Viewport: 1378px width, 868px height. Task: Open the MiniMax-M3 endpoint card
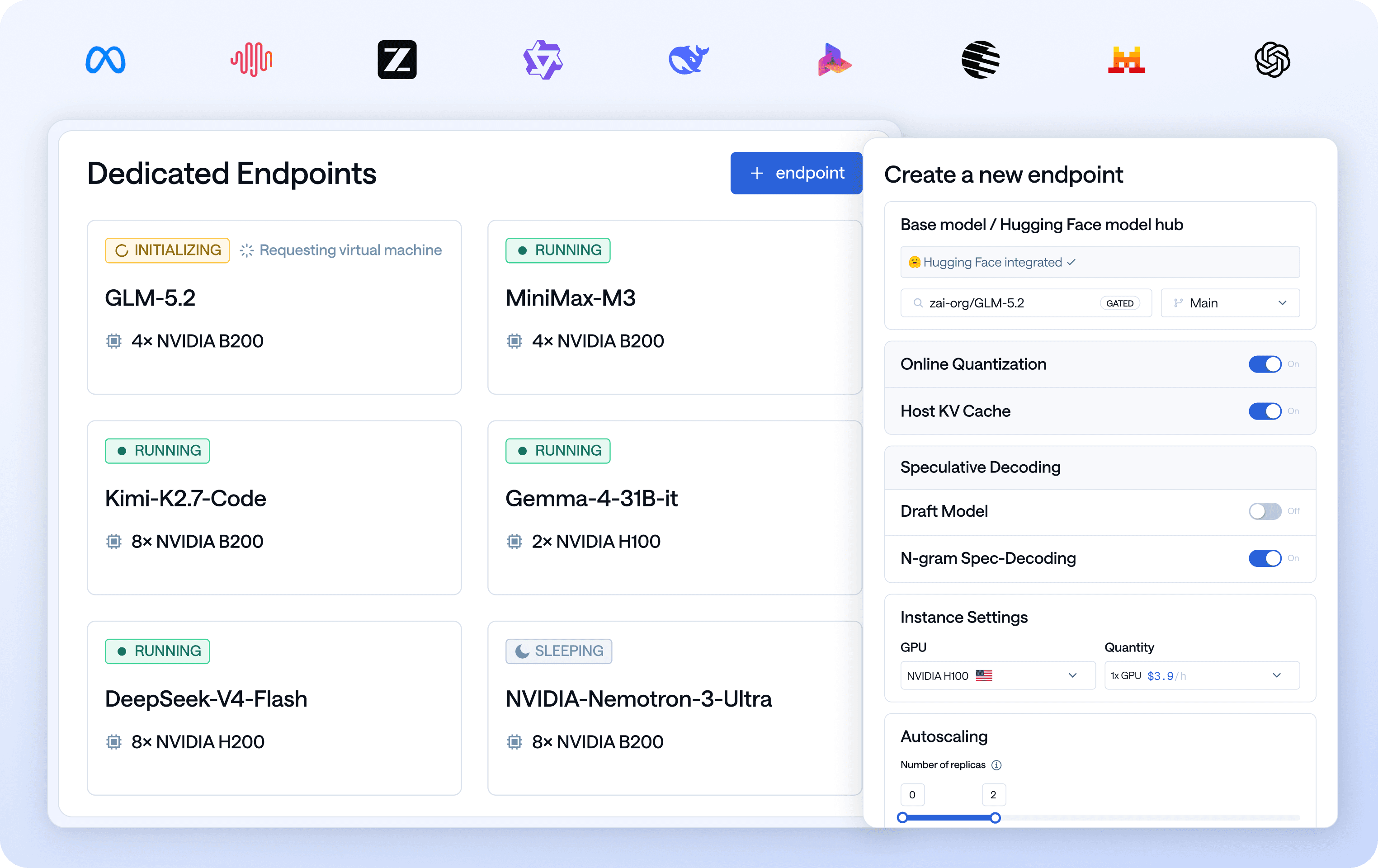click(x=675, y=307)
